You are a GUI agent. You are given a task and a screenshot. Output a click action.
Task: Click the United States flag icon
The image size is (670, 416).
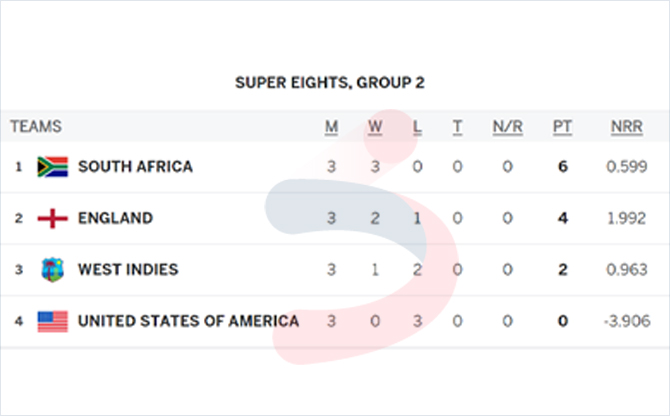[x=53, y=321]
